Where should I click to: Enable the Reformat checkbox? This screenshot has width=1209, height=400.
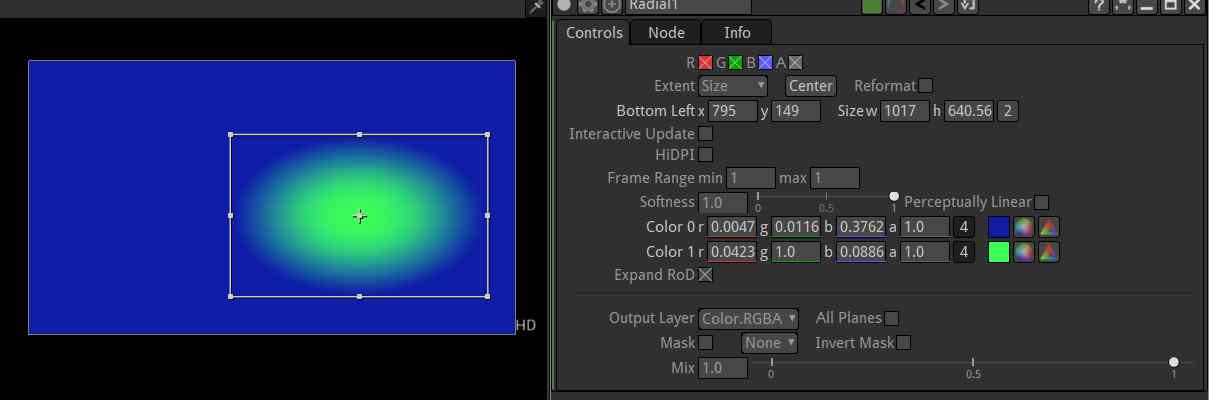926,86
